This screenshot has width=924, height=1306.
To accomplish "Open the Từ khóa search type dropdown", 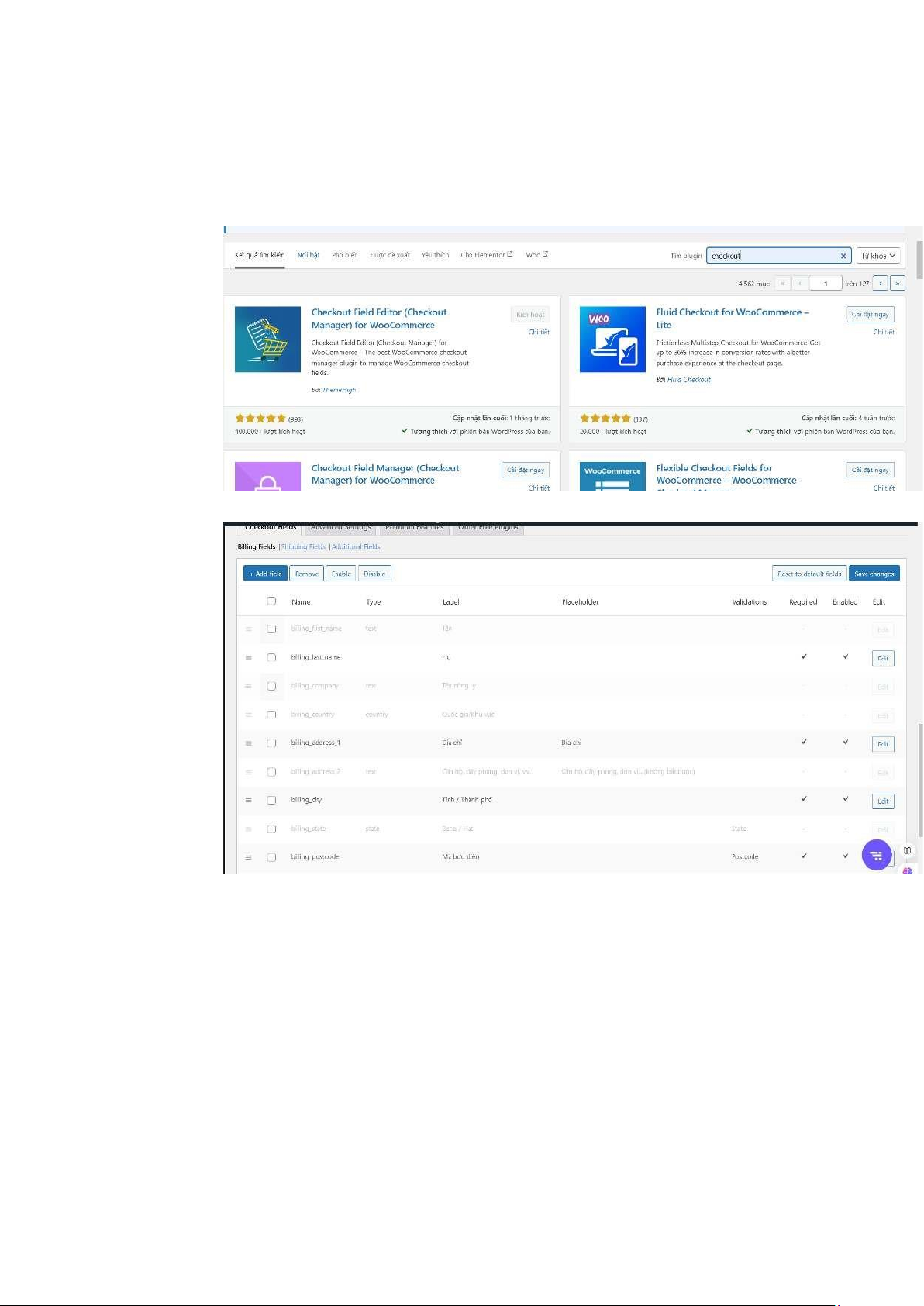I will [x=878, y=256].
